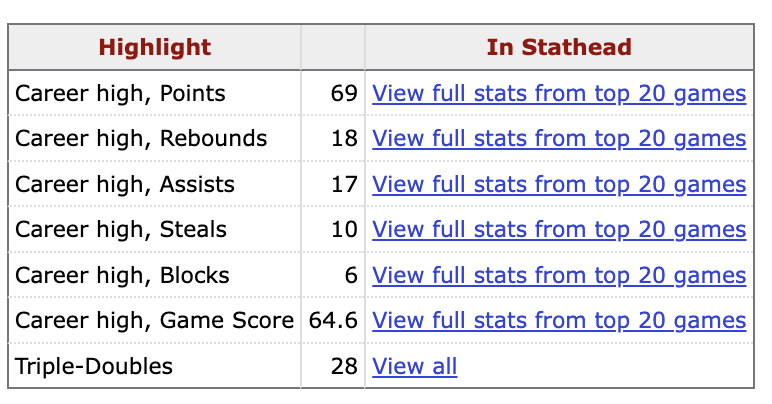Image resolution: width=772 pixels, height=404 pixels.
Task: View full stats link for Game Score
Action: pyautogui.click(x=559, y=321)
